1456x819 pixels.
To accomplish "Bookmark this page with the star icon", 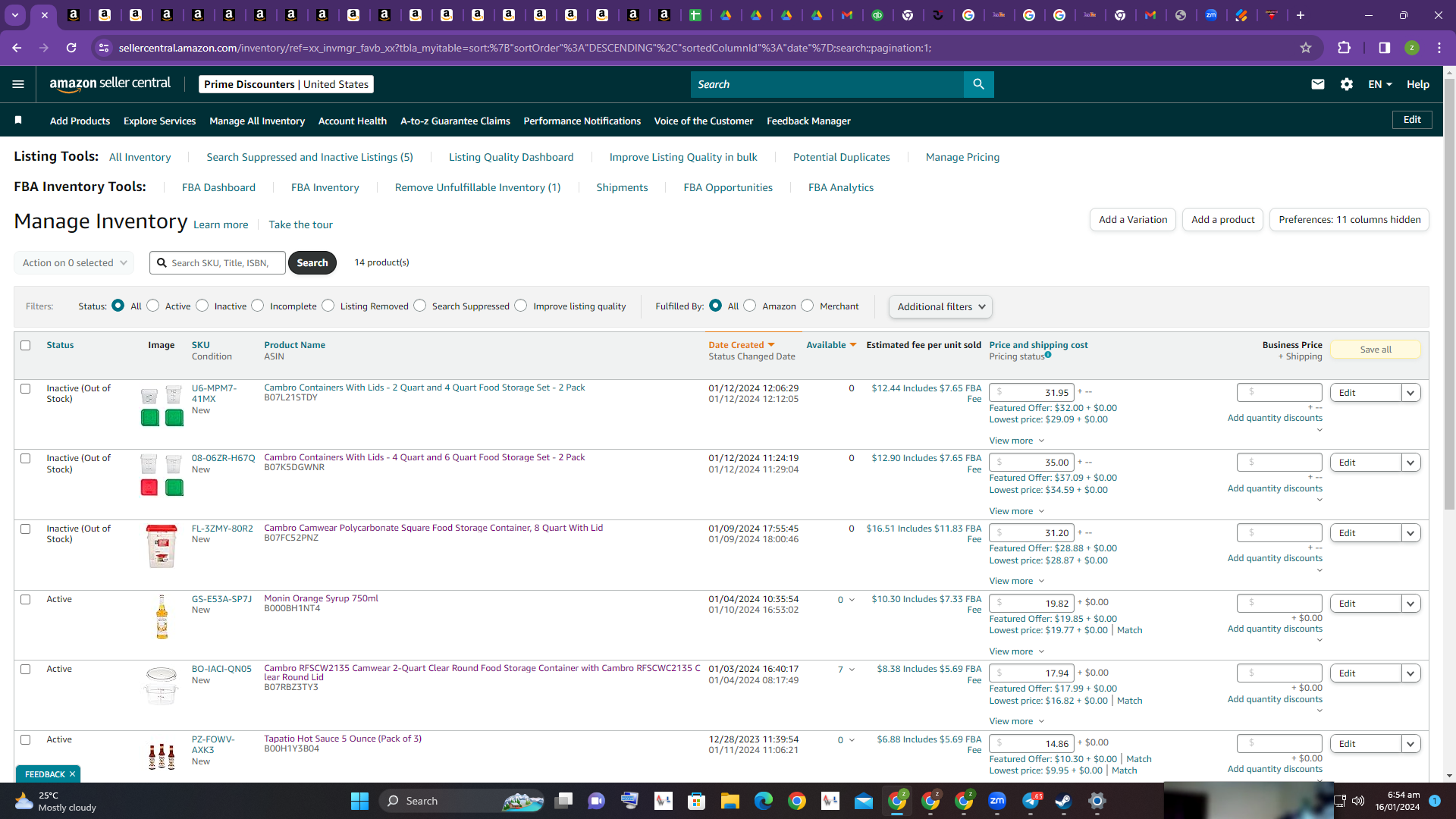I will pyautogui.click(x=1306, y=48).
